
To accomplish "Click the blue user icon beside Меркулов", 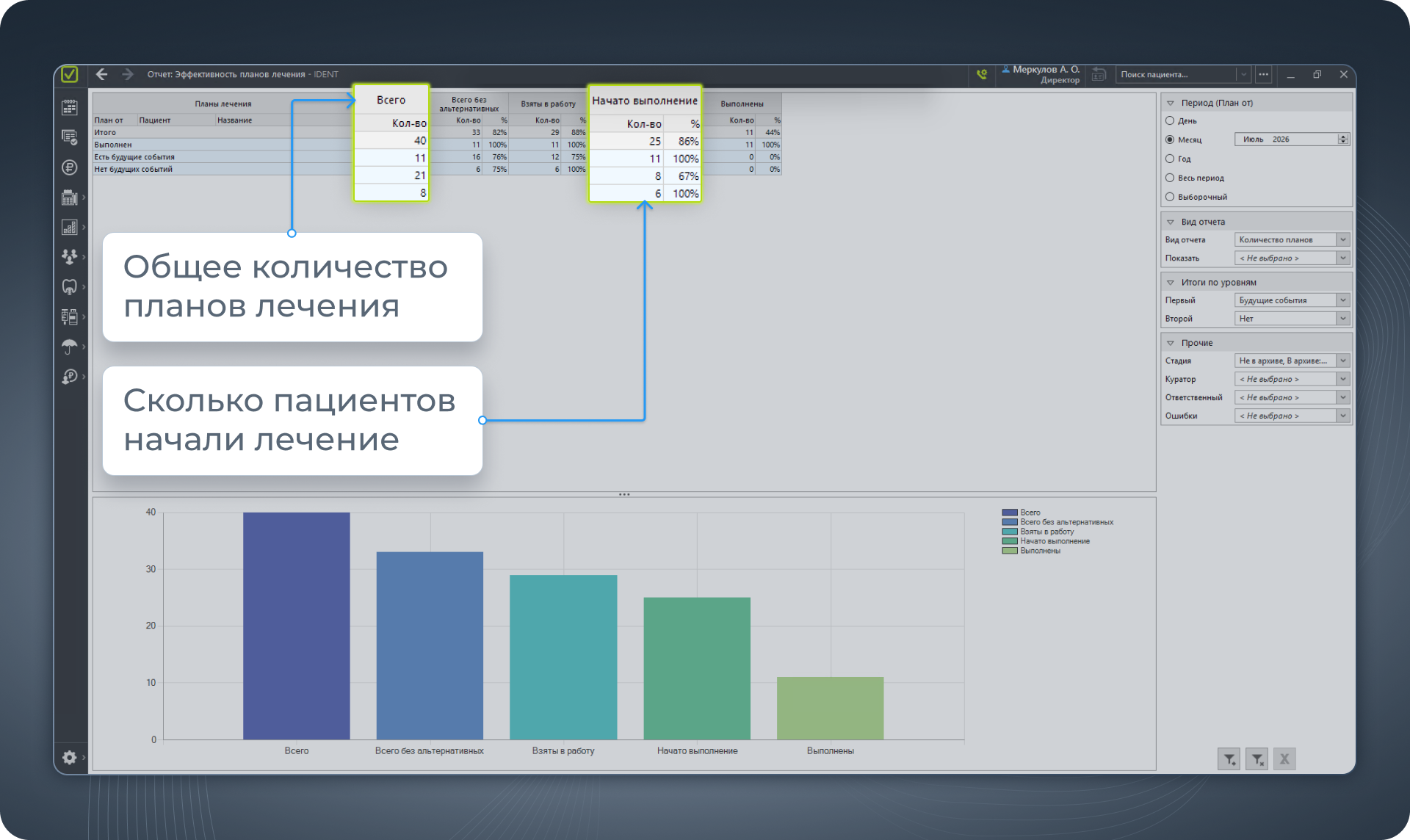I will (x=1006, y=69).
